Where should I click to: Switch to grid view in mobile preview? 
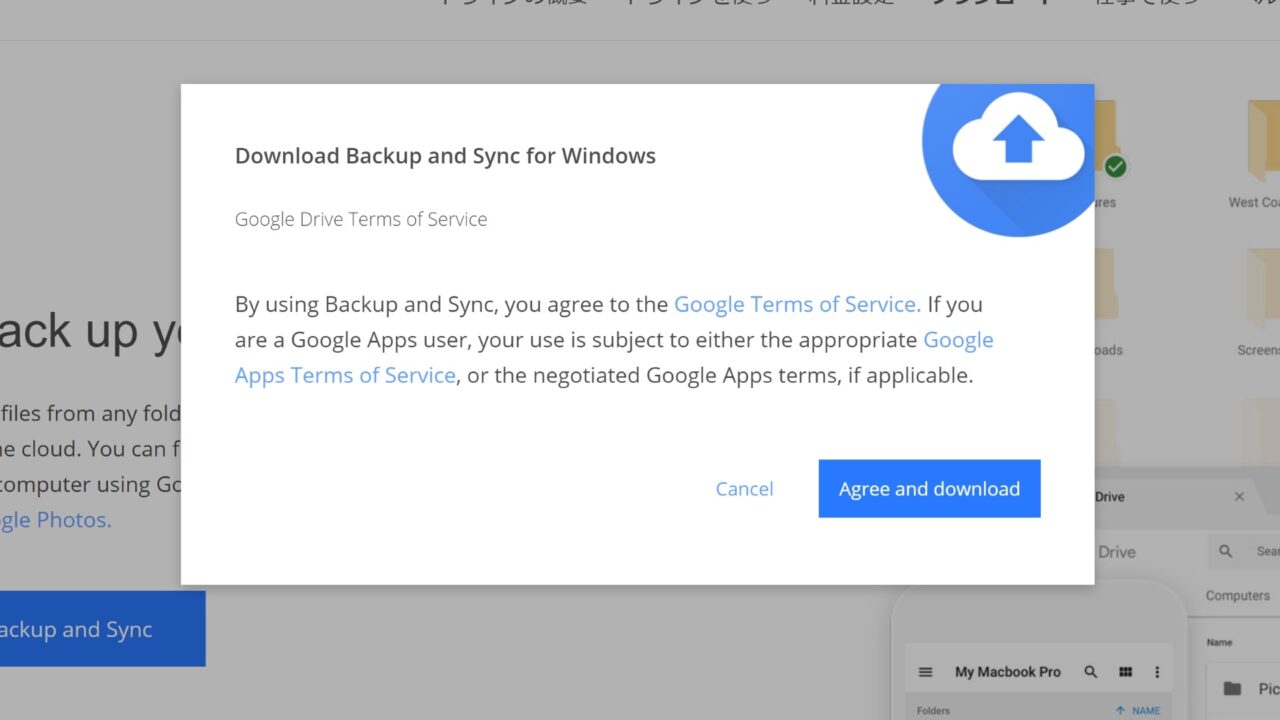1125,672
